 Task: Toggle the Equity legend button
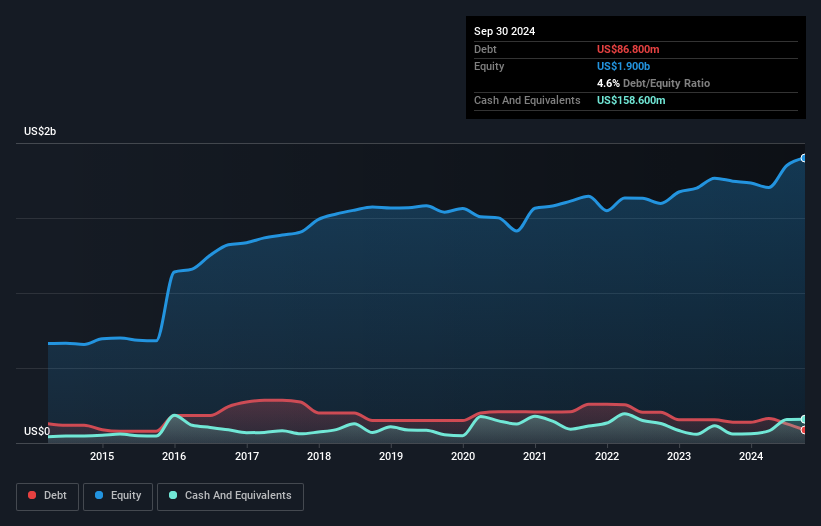point(118,496)
